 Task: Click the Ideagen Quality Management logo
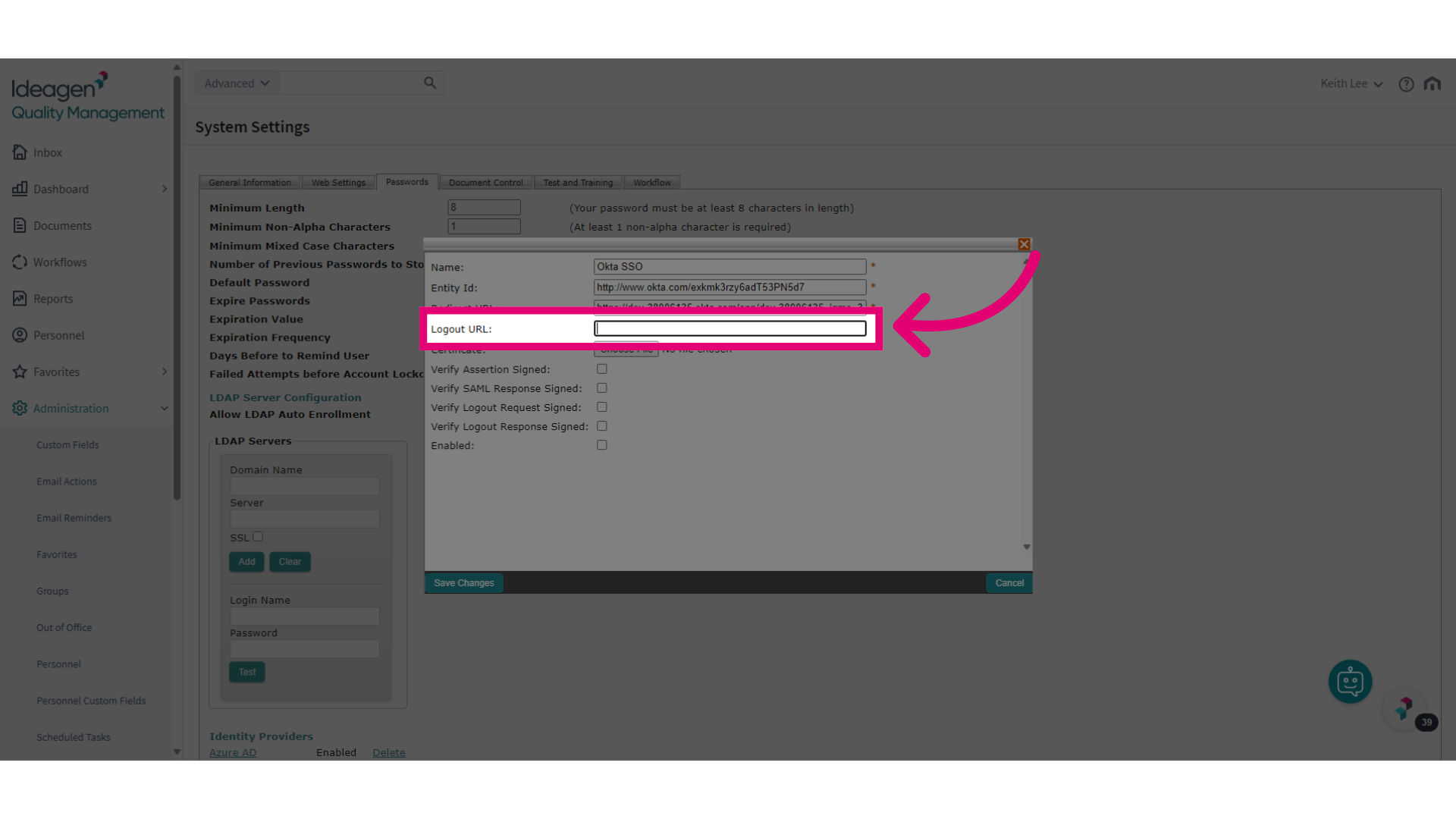point(87,96)
